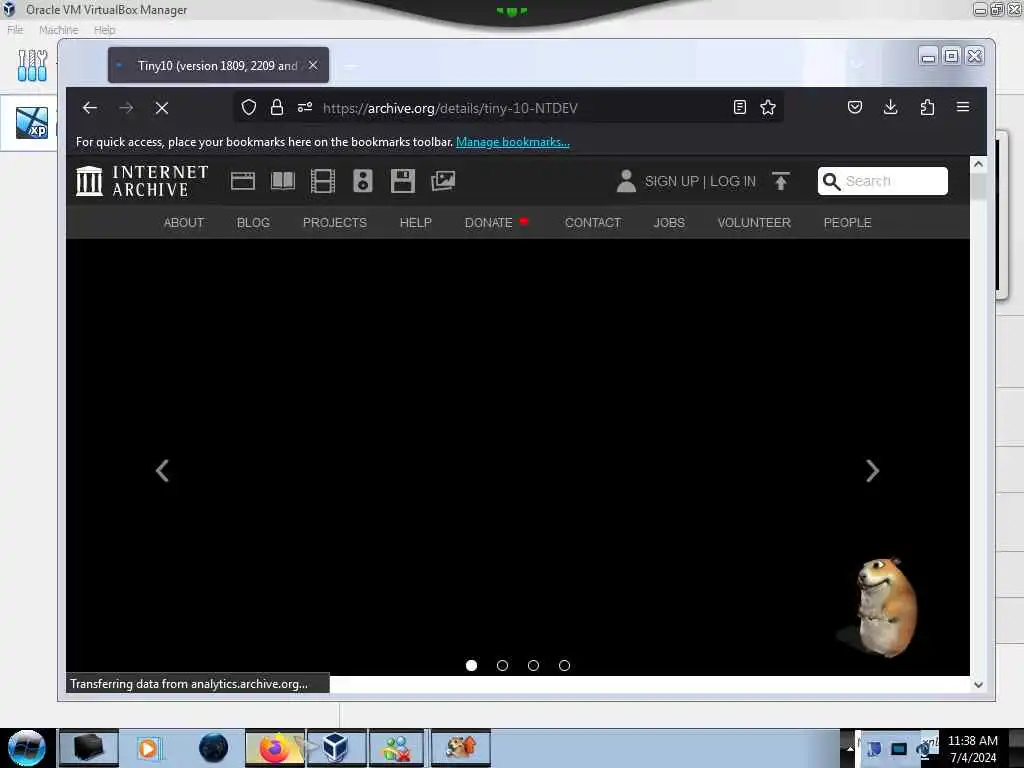Open the PROJECTS menu item

coord(335,223)
